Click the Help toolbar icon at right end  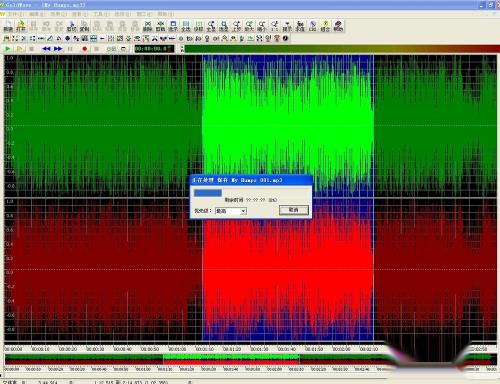(338, 26)
